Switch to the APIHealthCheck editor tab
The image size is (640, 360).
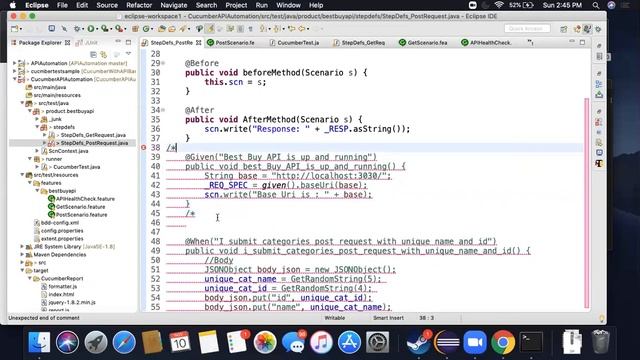pos(487,42)
